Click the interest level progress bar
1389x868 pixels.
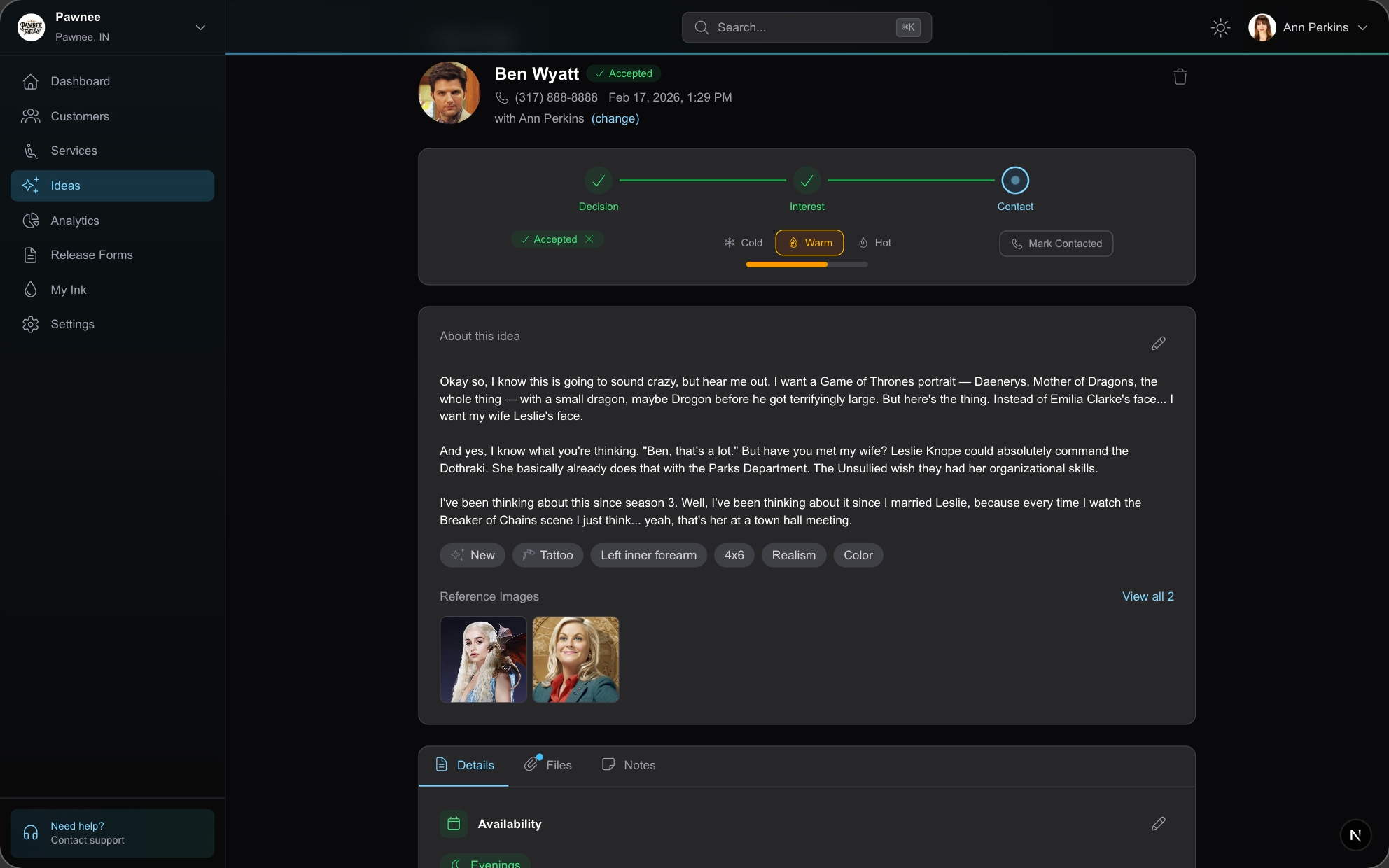click(806, 265)
